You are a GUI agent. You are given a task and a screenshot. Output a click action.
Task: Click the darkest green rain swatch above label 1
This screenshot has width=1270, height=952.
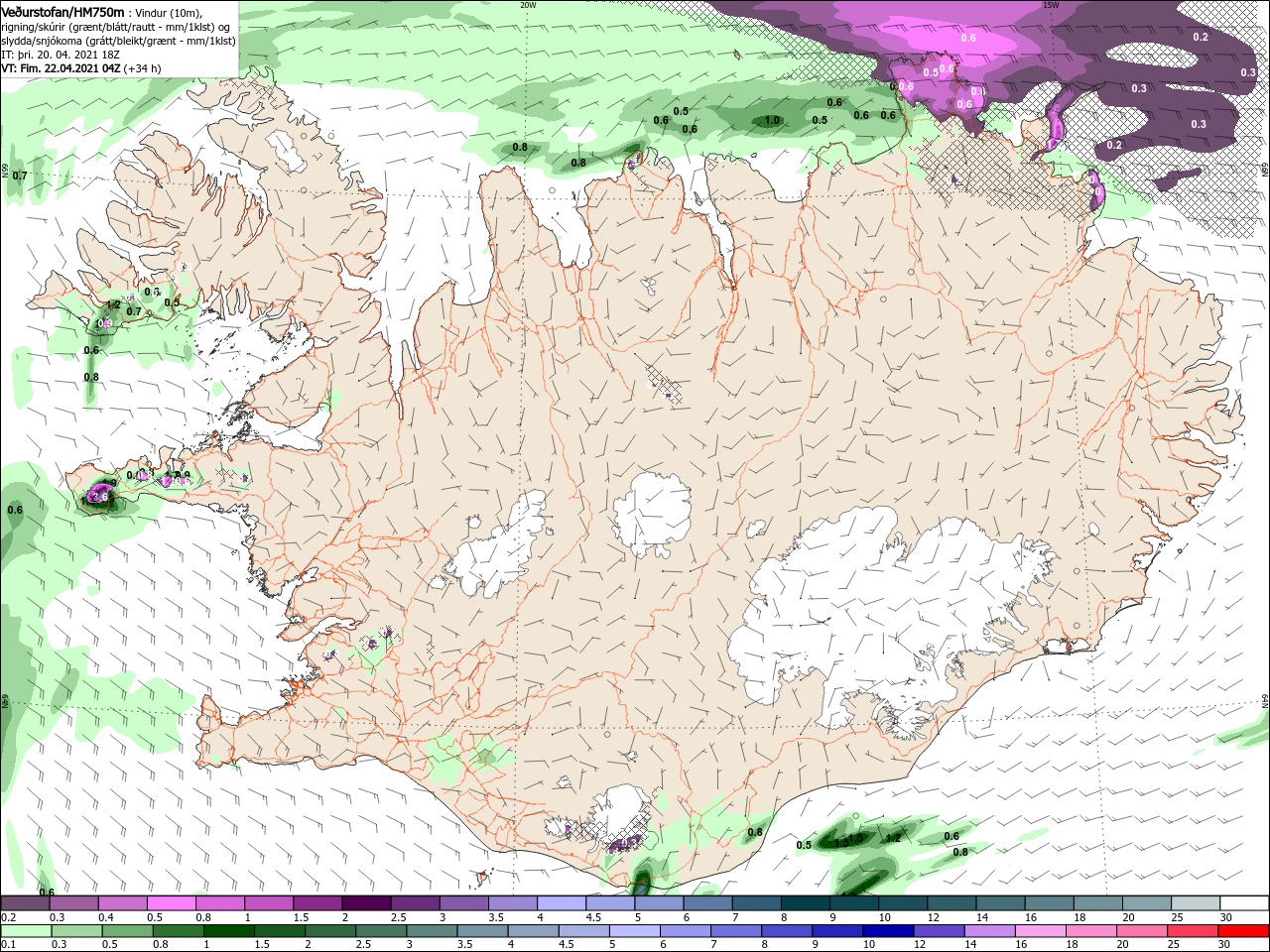(230, 931)
